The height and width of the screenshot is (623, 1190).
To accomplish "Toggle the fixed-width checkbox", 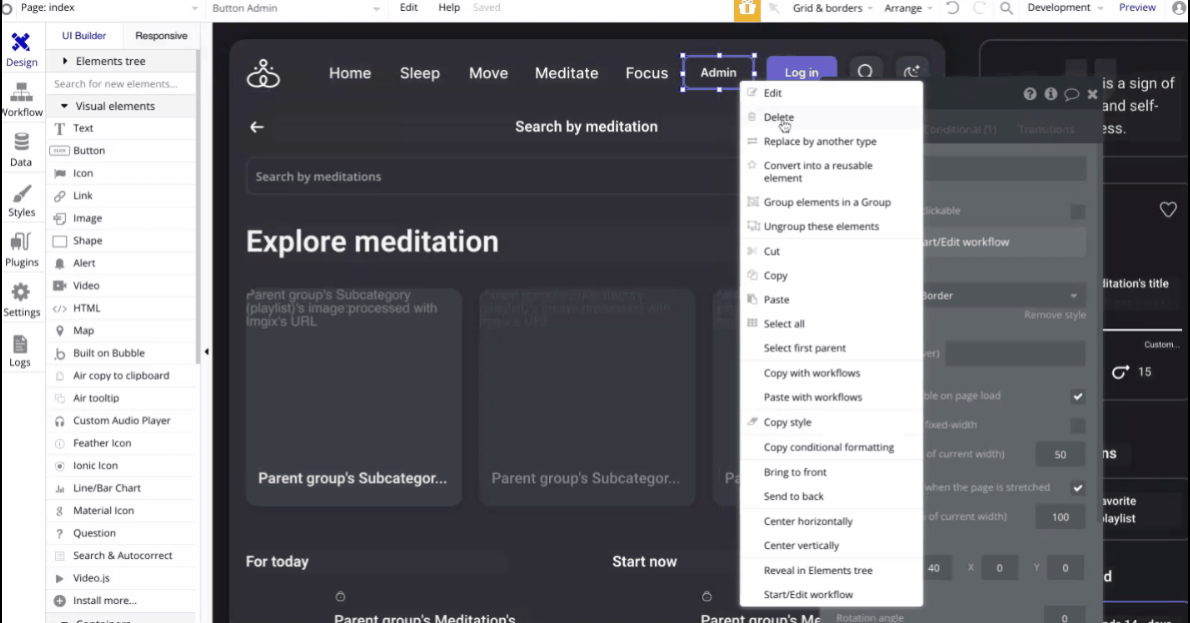I will point(1077,425).
